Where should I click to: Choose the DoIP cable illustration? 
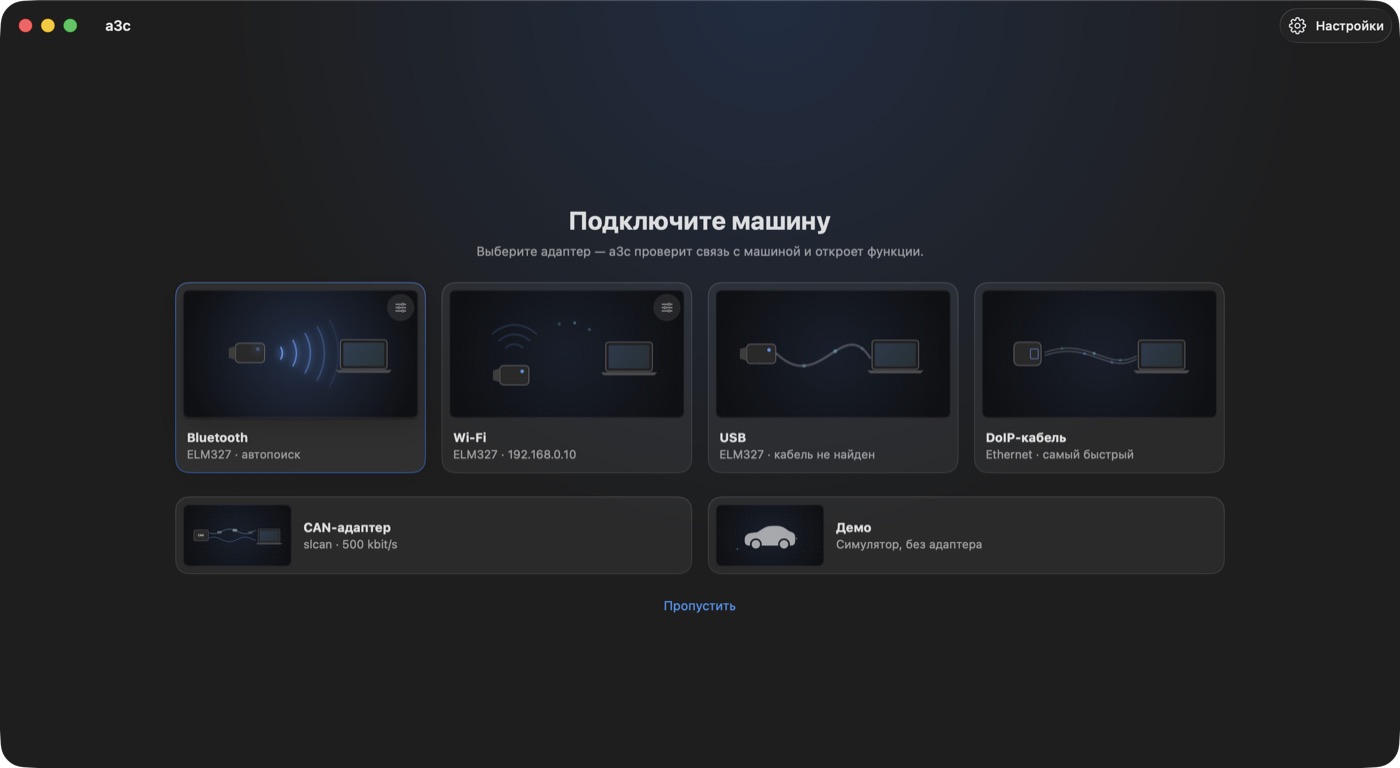pyautogui.click(x=1099, y=354)
